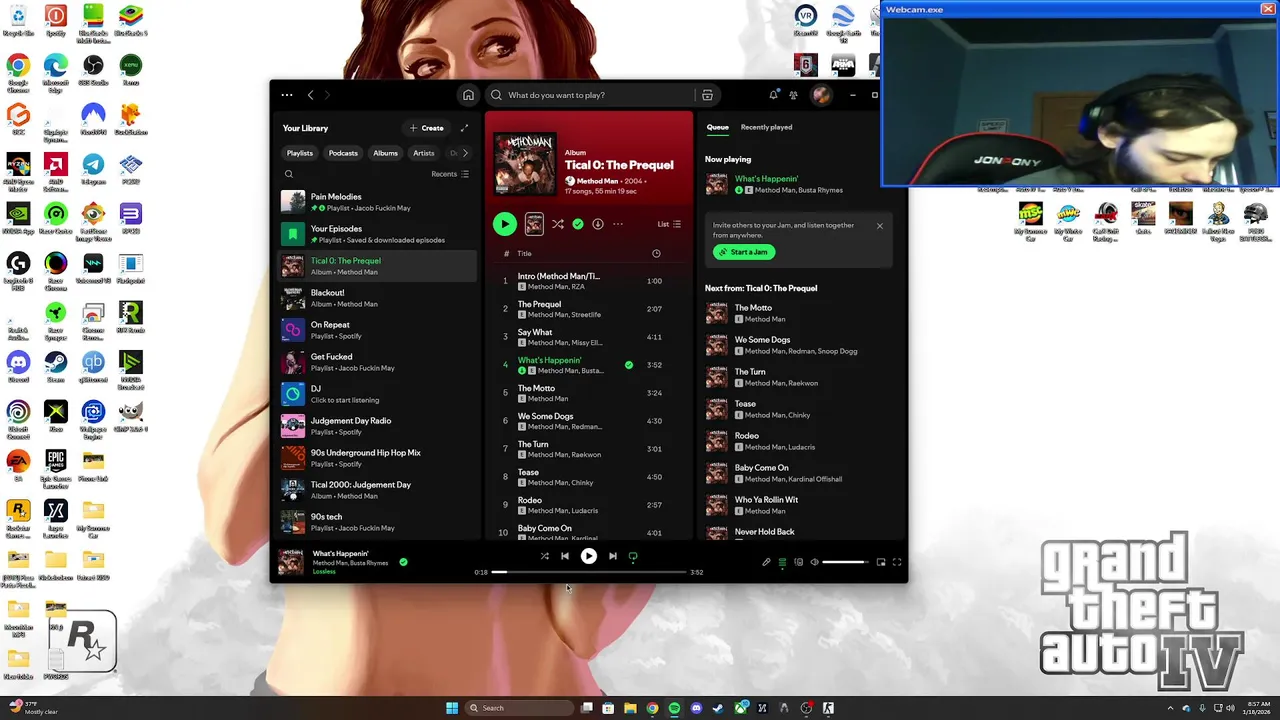Click the Create button in Your Library
The height and width of the screenshot is (720, 1280).
tap(426, 128)
